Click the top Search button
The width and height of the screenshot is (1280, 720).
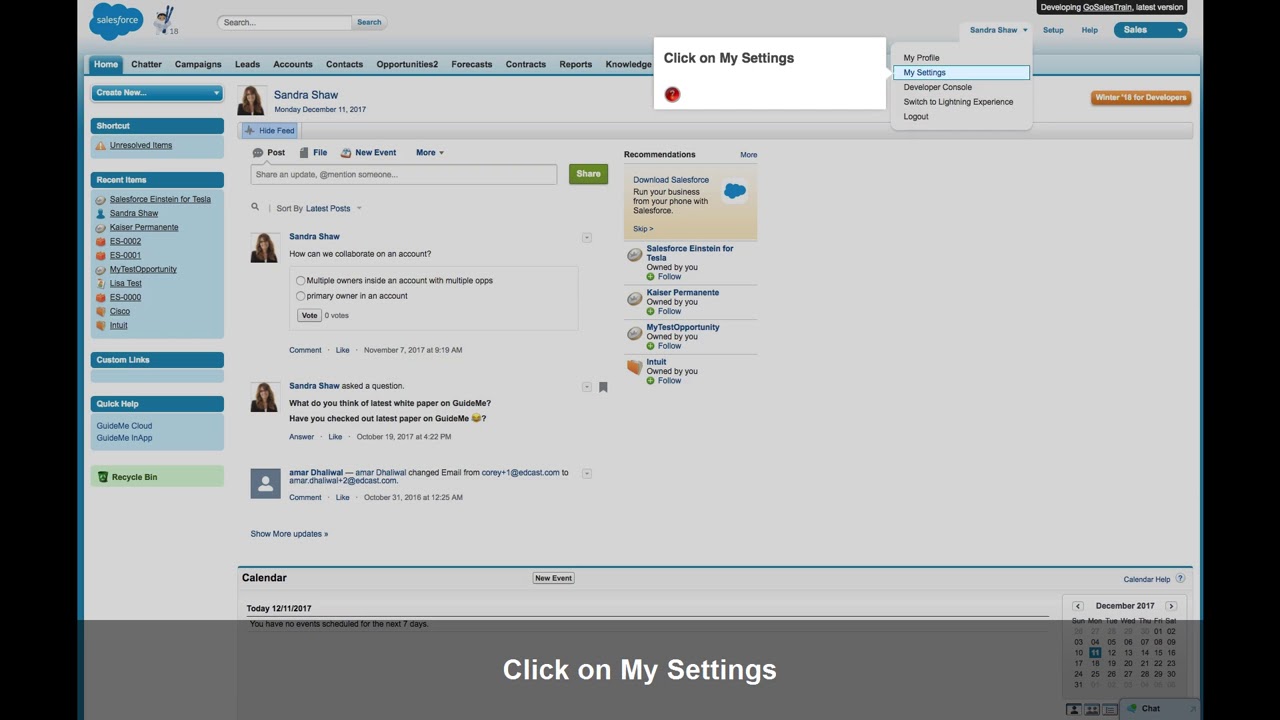pos(369,22)
